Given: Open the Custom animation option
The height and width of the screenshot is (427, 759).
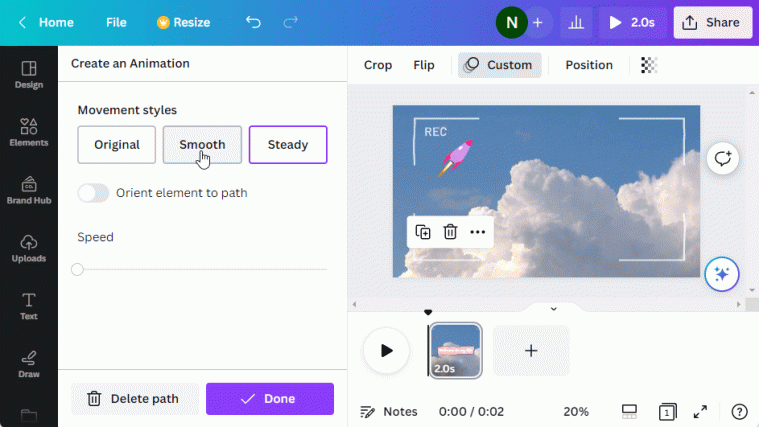Looking at the screenshot, I should pos(500,65).
